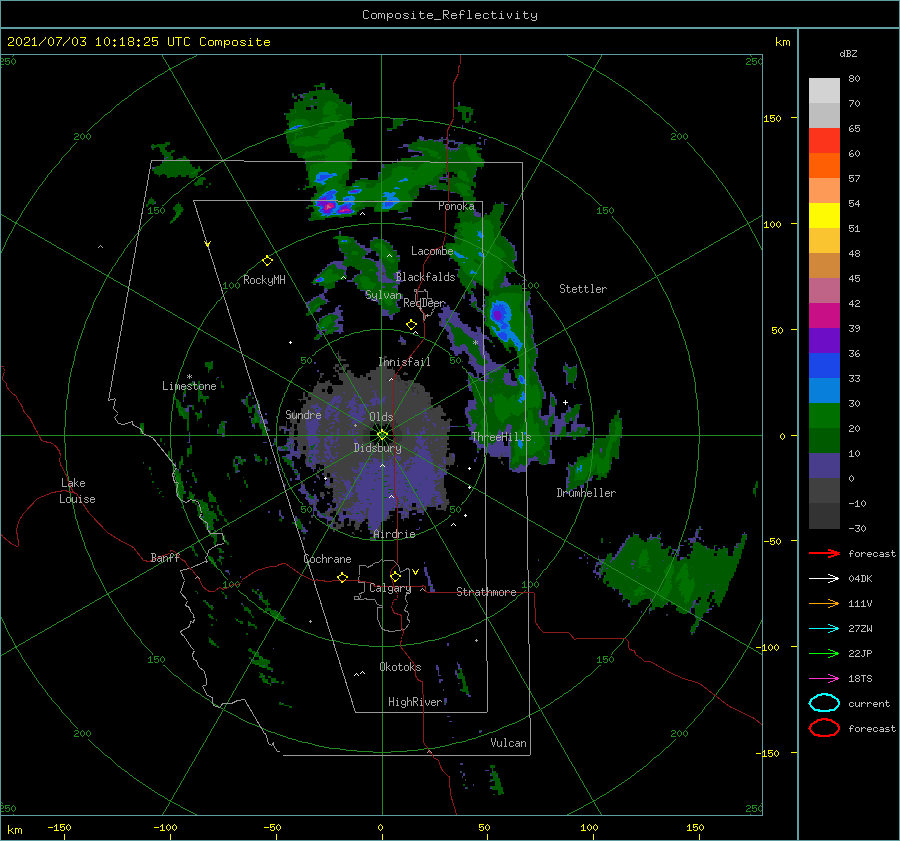Select the magenta 39-42 dBZ color swatch
Image resolution: width=900 pixels, height=841 pixels.
click(x=824, y=316)
